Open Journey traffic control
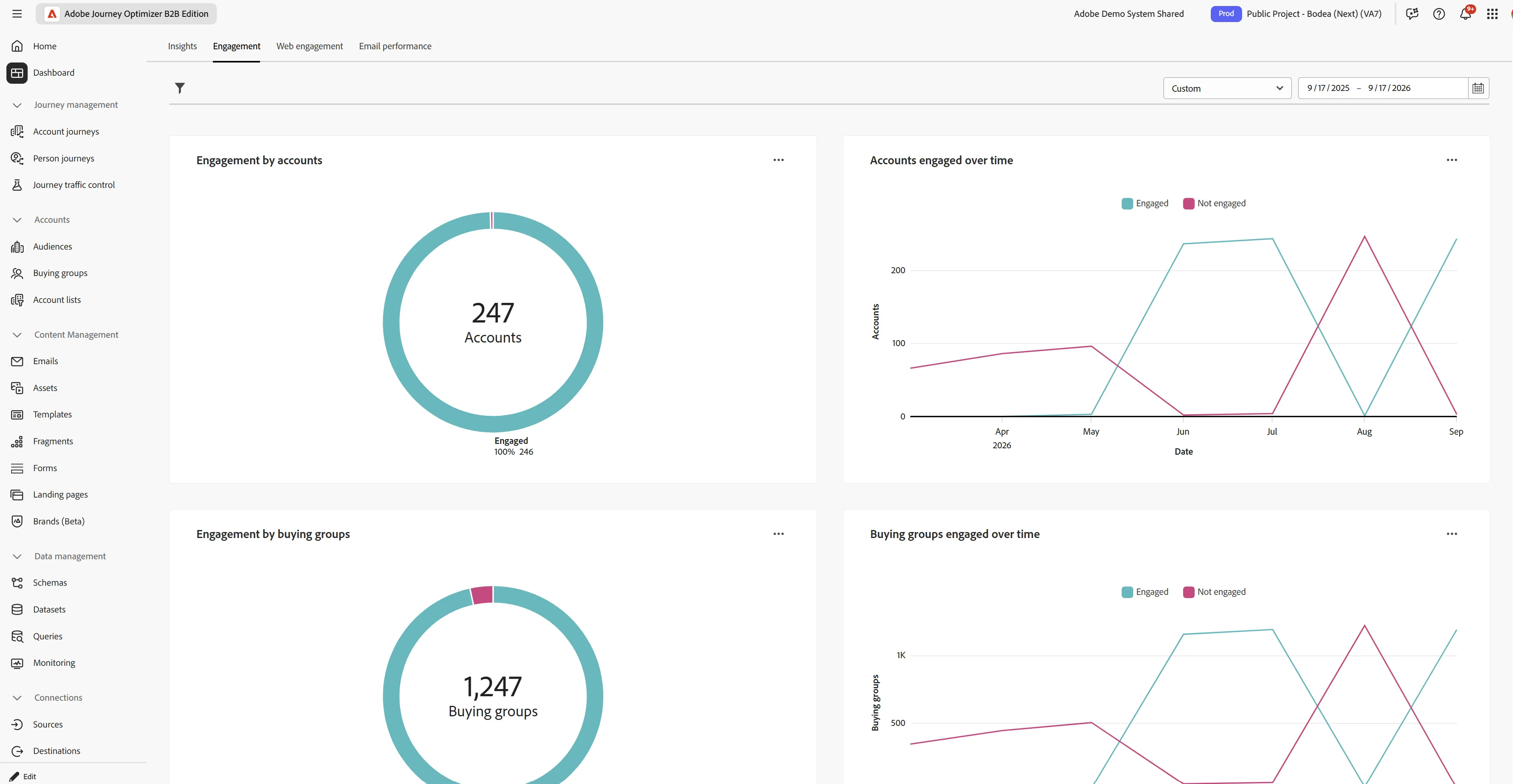 tap(73, 185)
